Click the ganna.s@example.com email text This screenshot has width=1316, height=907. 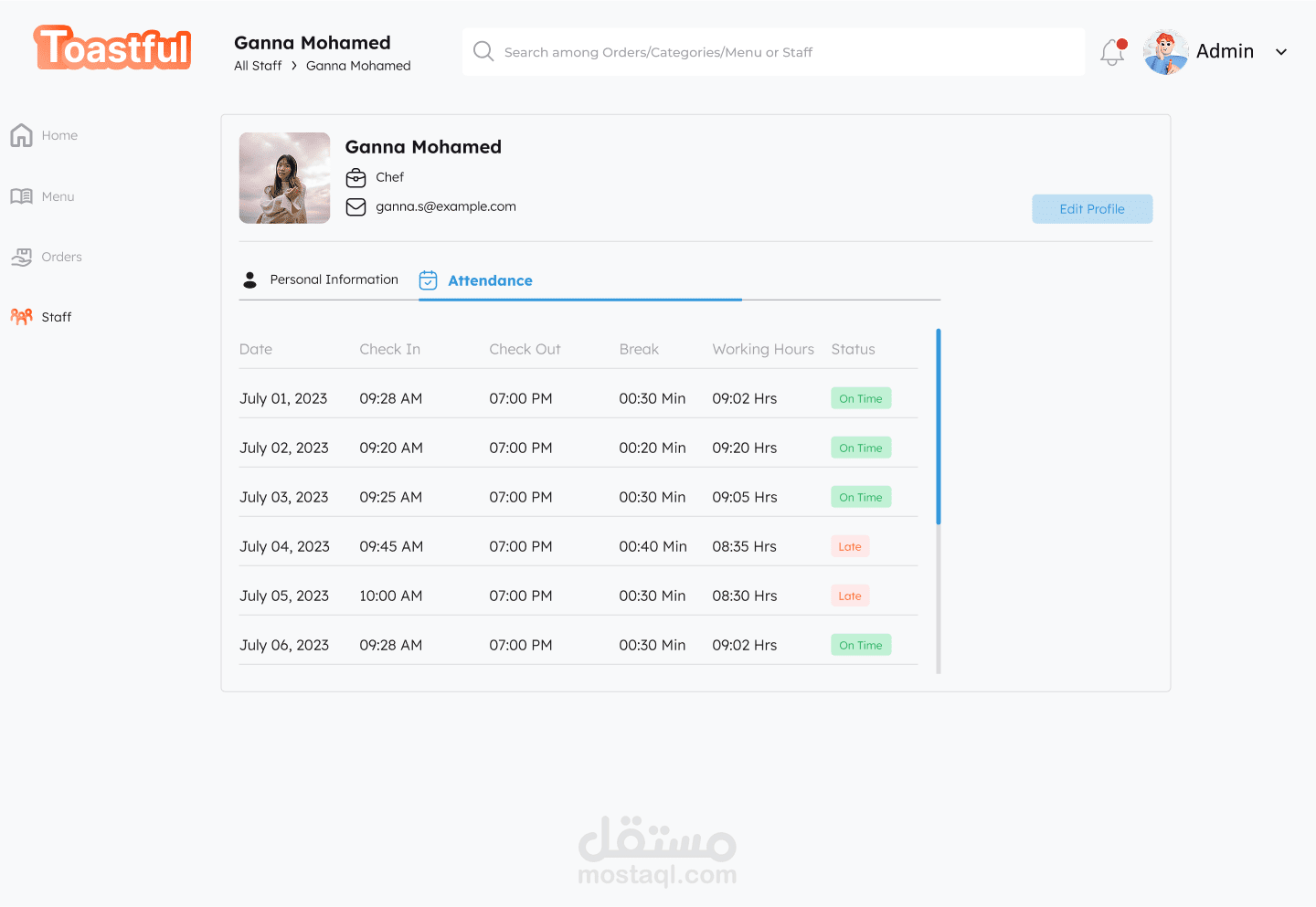pos(446,206)
